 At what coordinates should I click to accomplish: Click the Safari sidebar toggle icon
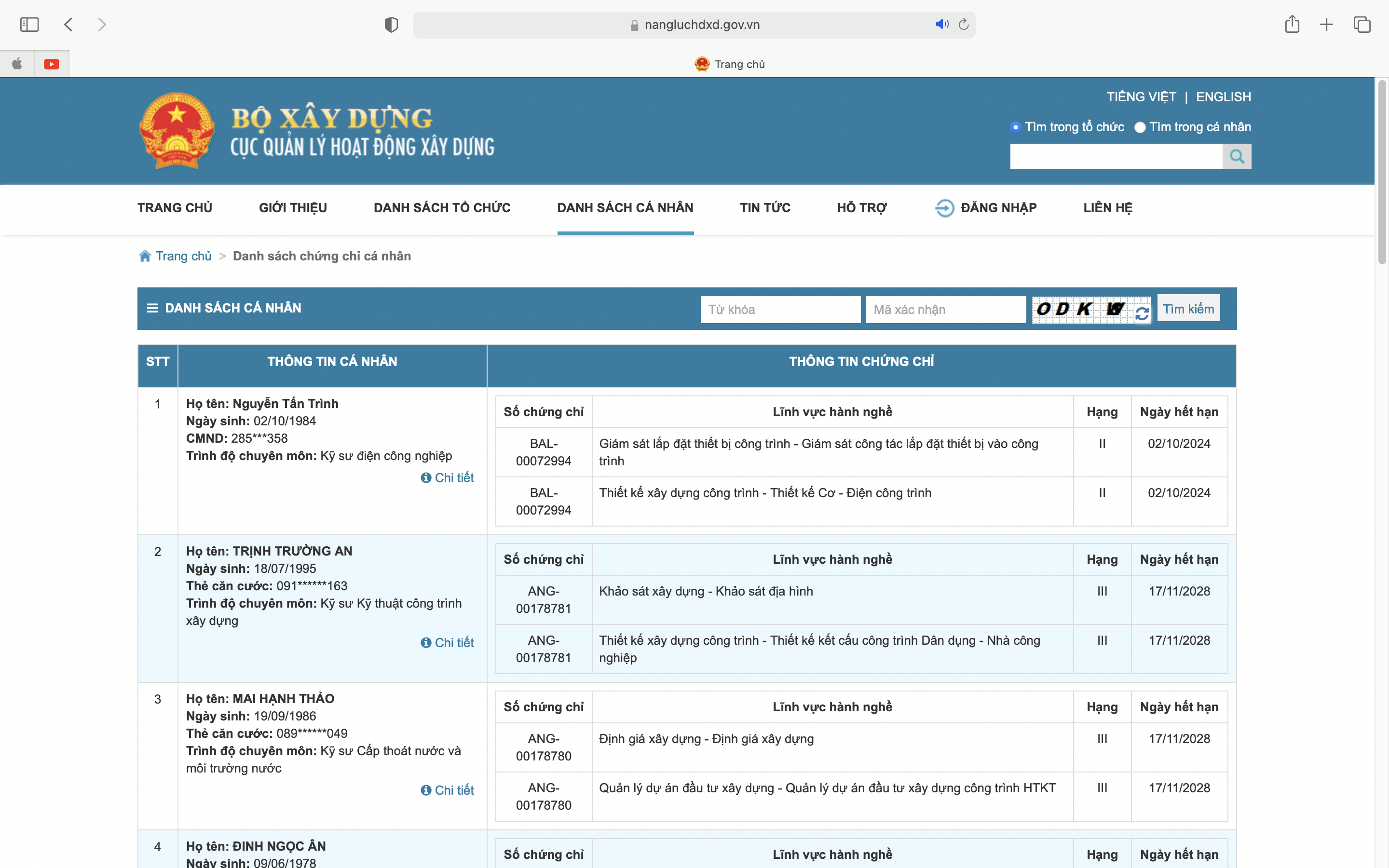(x=29, y=25)
